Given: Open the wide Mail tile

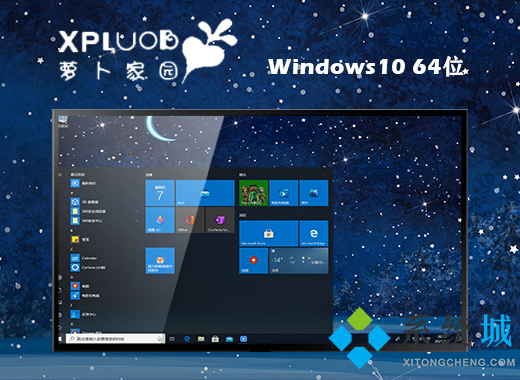Looking at the screenshot, I should [x=205, y=193].
